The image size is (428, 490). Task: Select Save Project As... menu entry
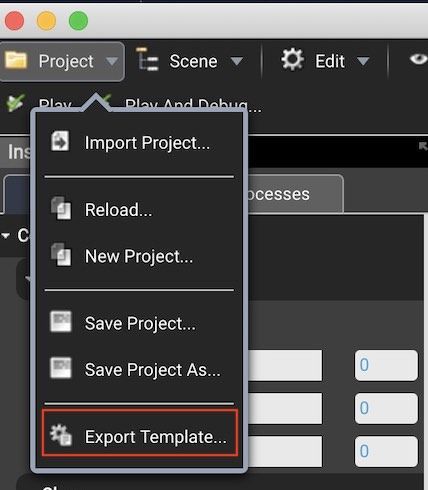click(153, 370)
